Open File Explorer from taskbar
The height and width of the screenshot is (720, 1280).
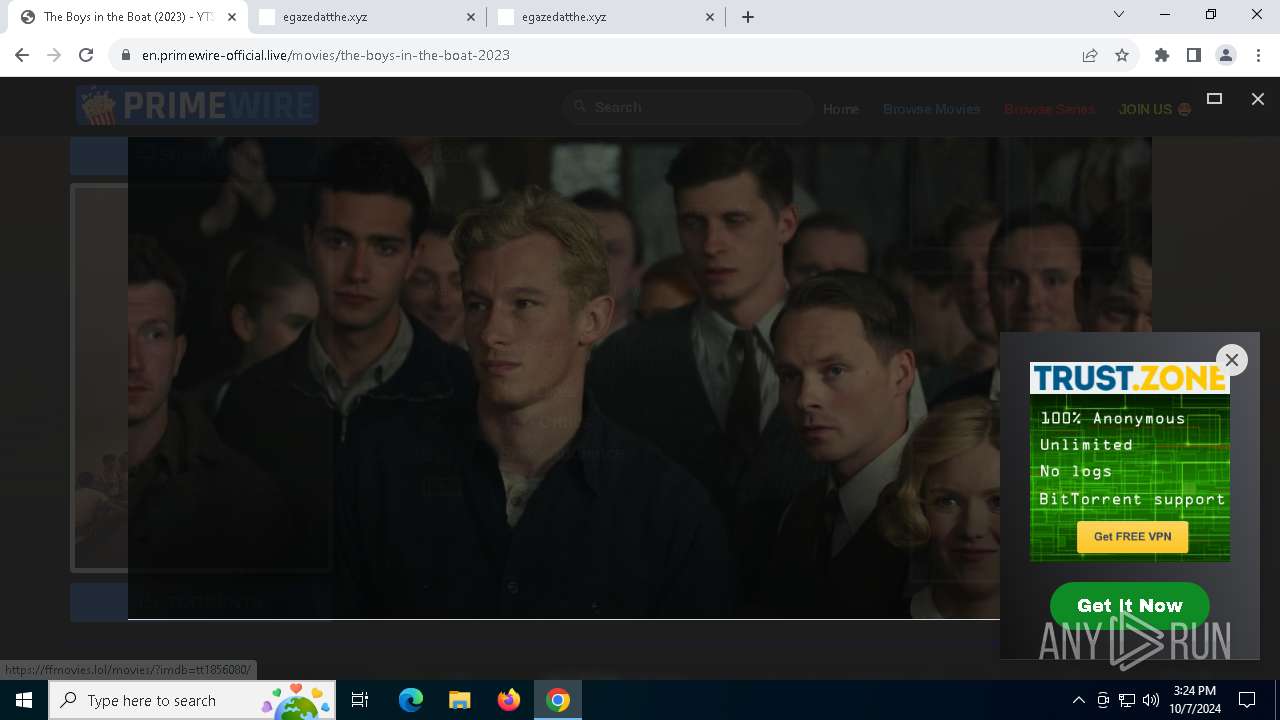459,700
